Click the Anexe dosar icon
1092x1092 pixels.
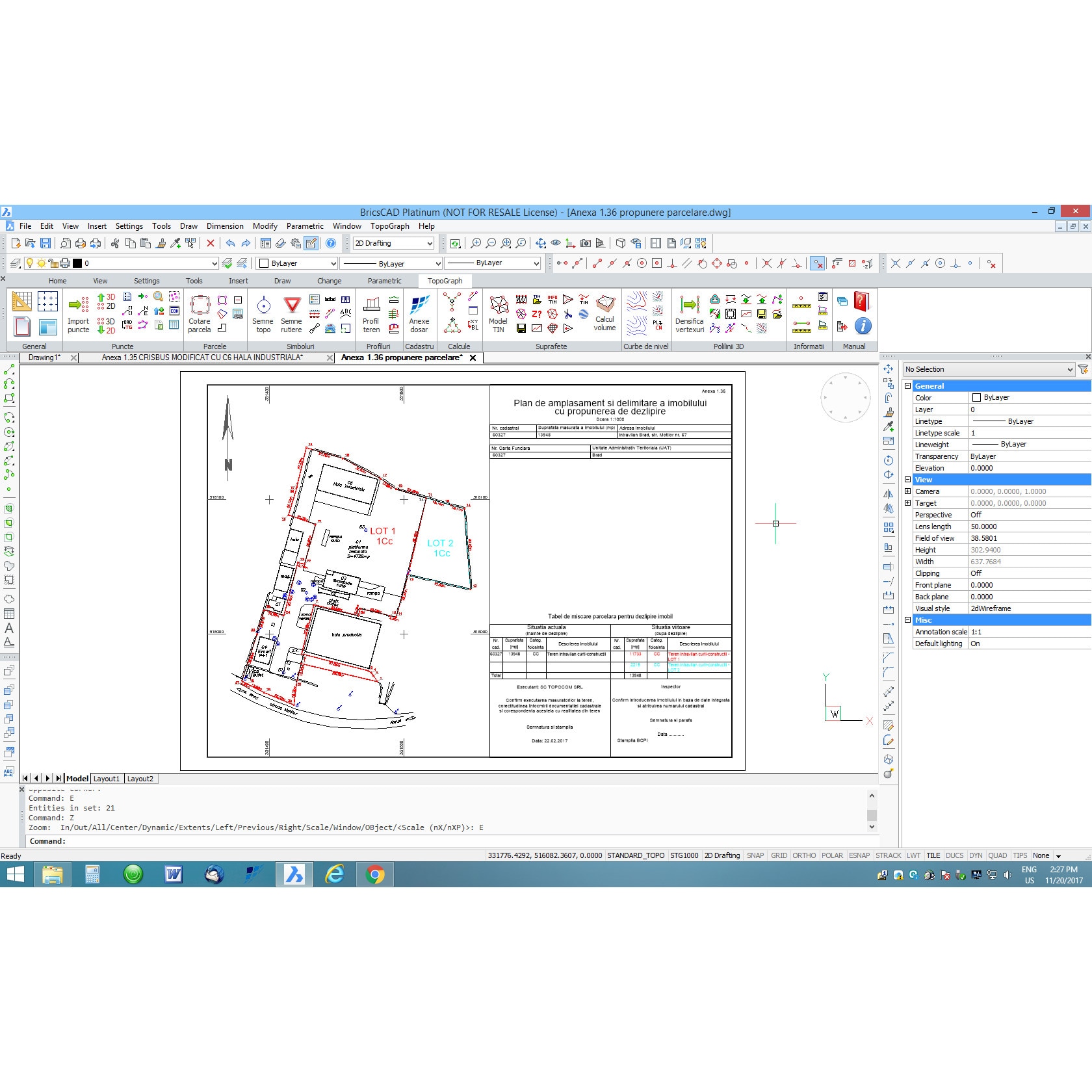419,305
